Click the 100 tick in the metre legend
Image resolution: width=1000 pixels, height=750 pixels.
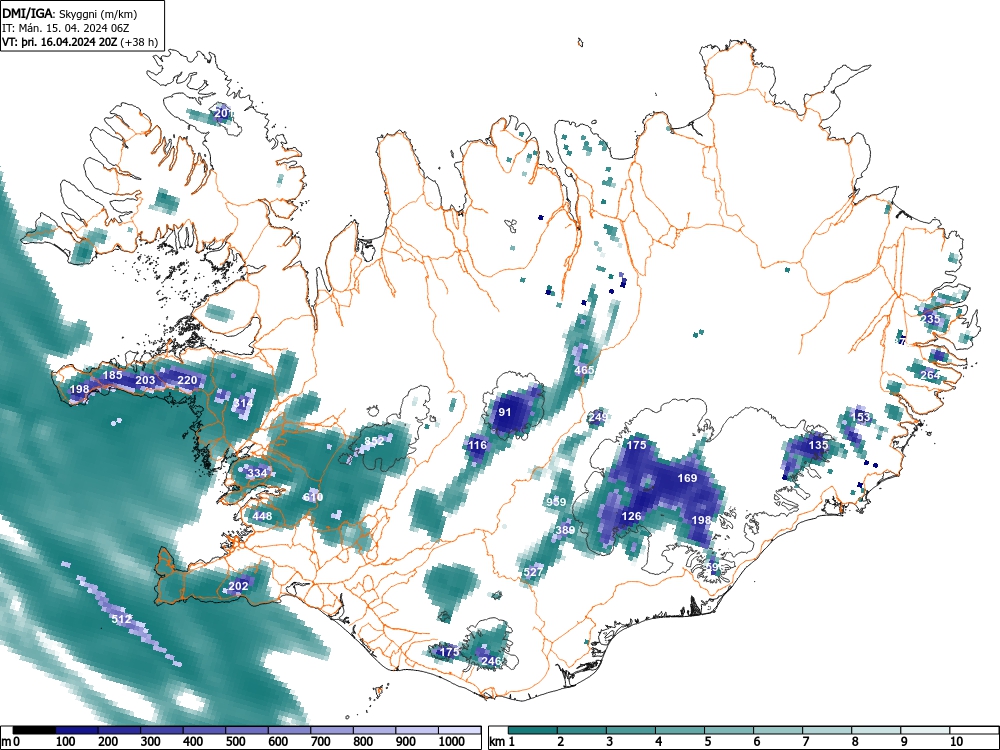[x=66, y=742]
